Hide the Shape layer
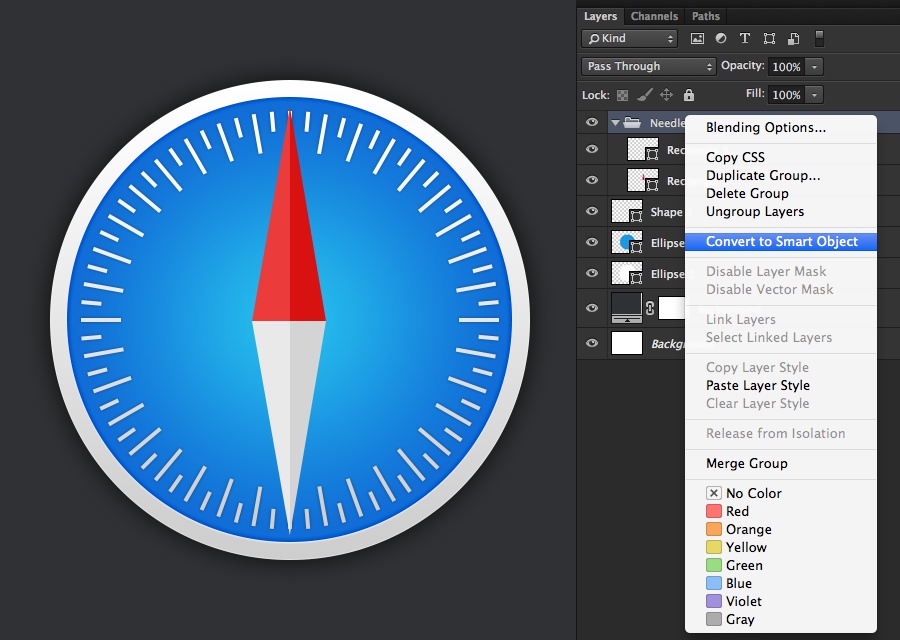 click(592, 211)
